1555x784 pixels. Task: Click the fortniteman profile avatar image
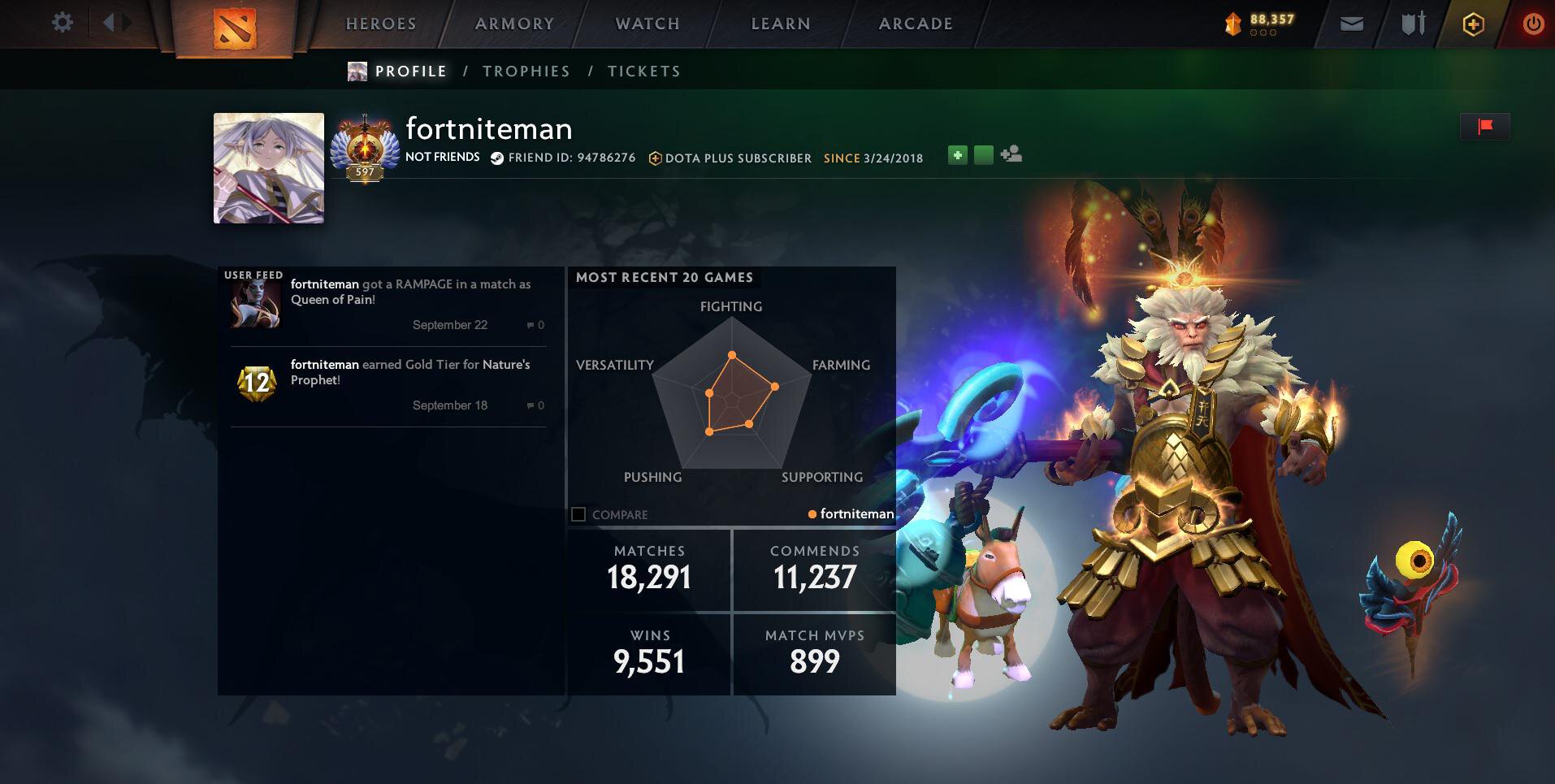(x=269, y=168)
